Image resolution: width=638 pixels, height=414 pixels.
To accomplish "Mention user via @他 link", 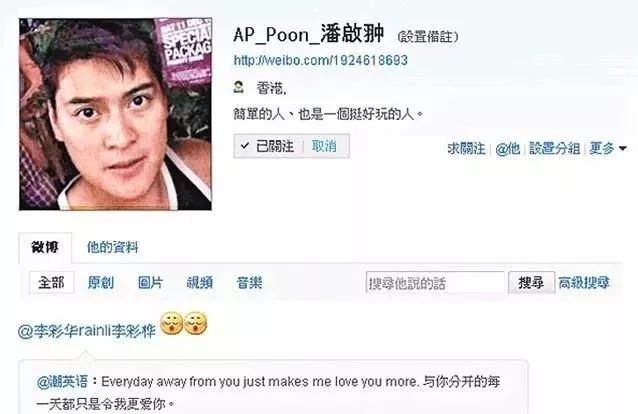I will (x=507, y=149).
